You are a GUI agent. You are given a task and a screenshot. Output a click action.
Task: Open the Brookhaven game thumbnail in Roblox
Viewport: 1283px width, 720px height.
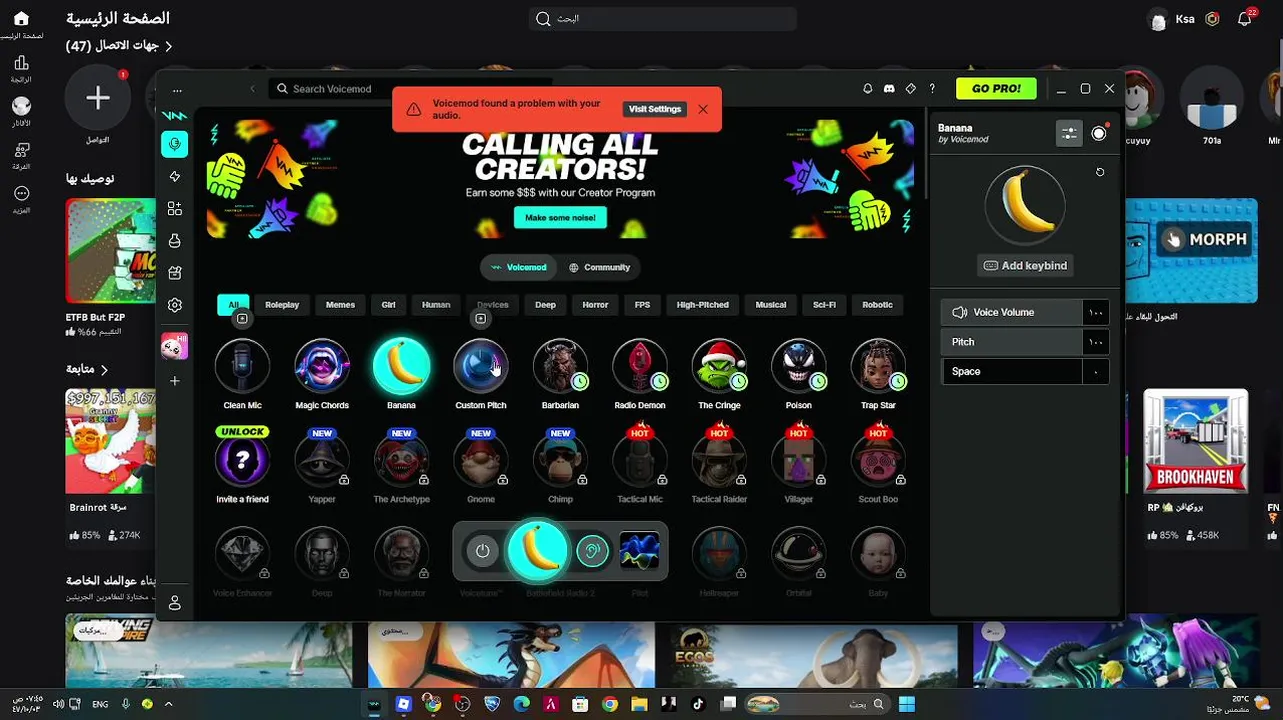pos(1195,442)
